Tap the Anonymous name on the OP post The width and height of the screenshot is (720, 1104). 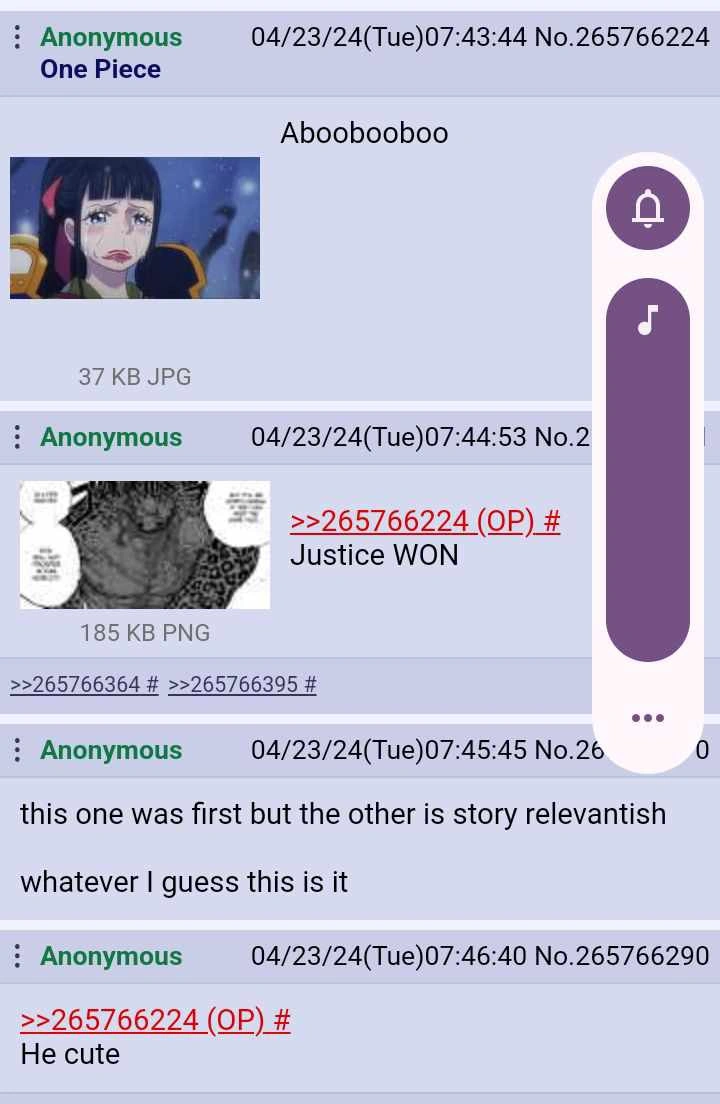point(111,37)
